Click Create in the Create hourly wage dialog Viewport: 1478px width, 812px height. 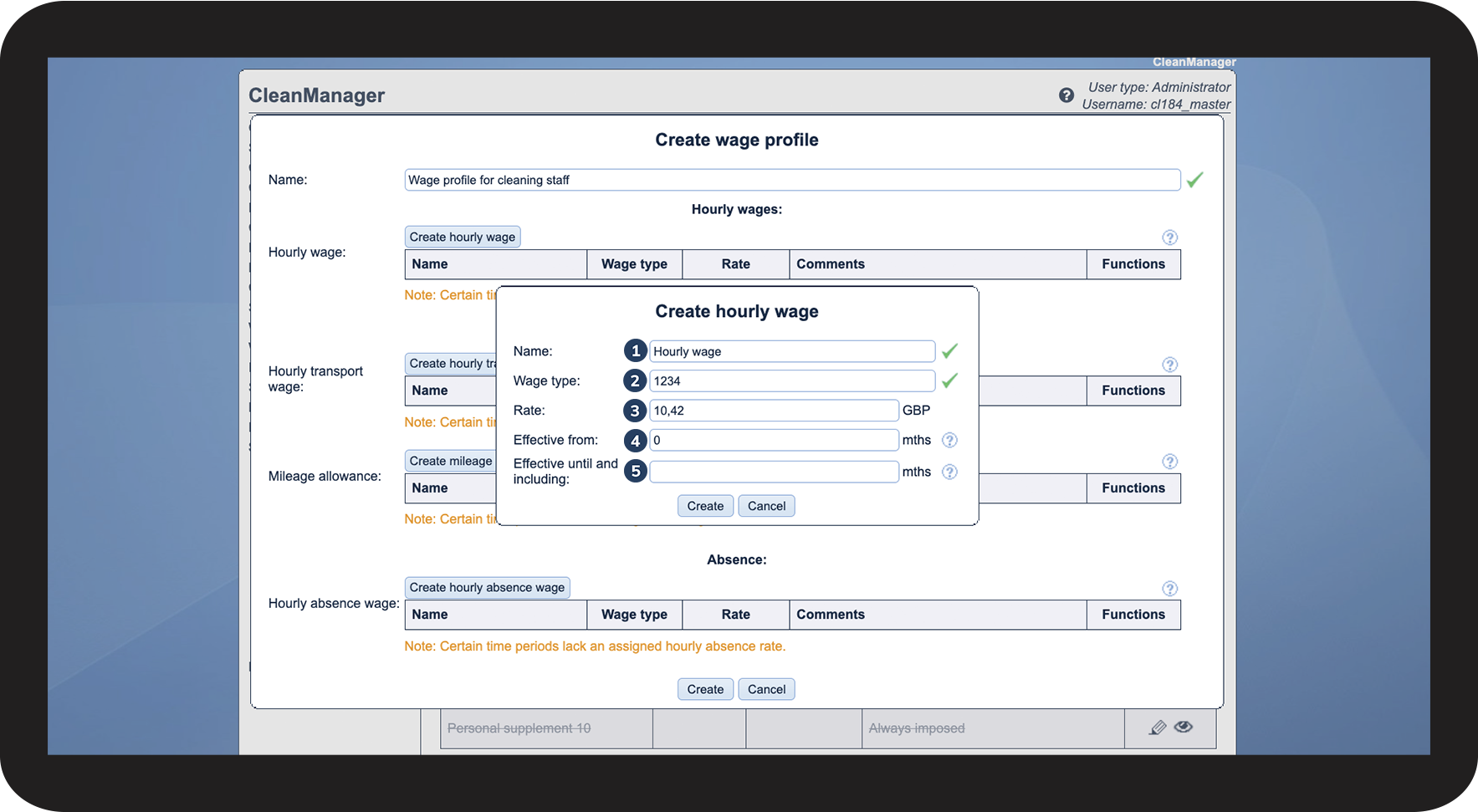pyautogui.click(x=705, y=506)
